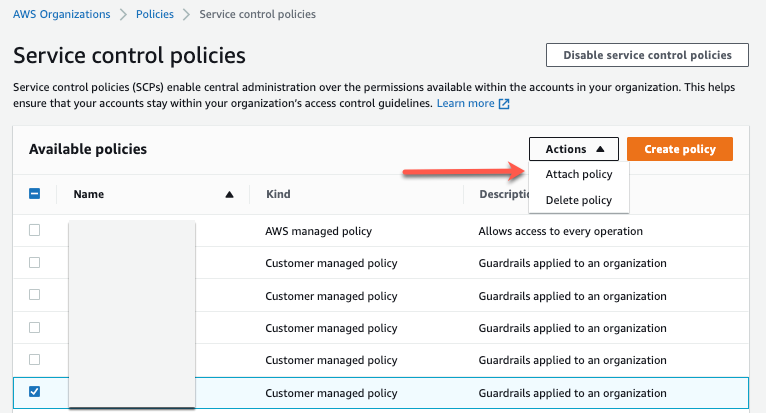766x413 pixels.
Task: Click the breadcrumb chevron after AWS Organizations
Action: 124,15
